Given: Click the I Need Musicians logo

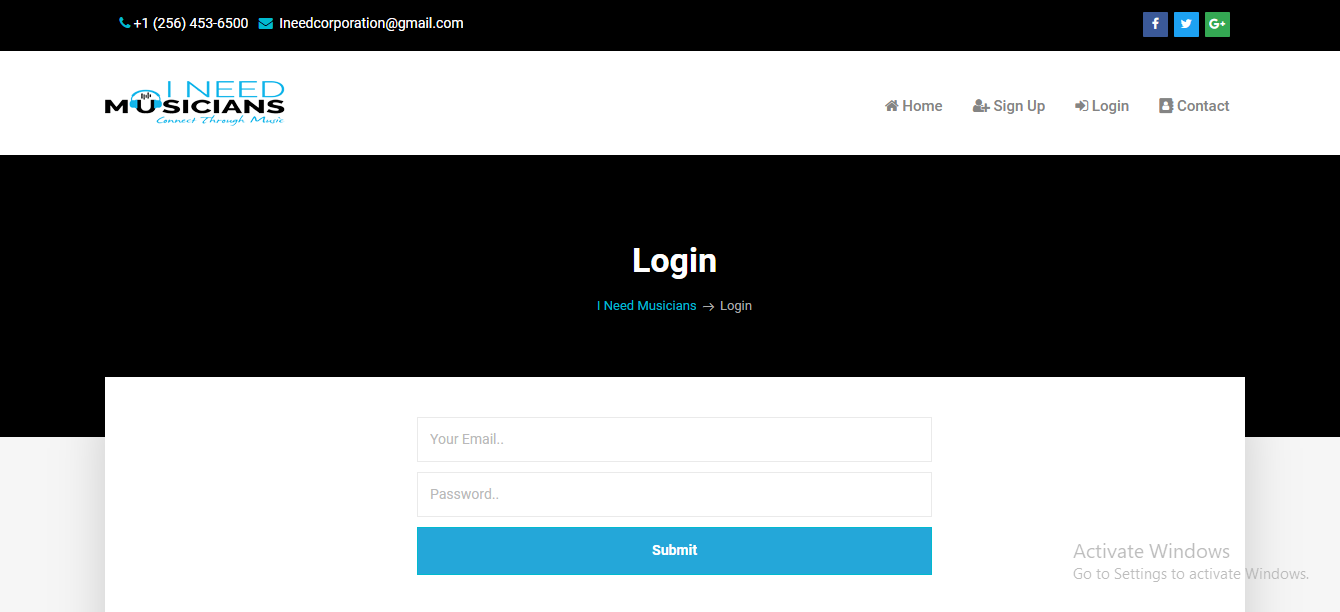Looking at the screenshot, I should pos(195,103).
